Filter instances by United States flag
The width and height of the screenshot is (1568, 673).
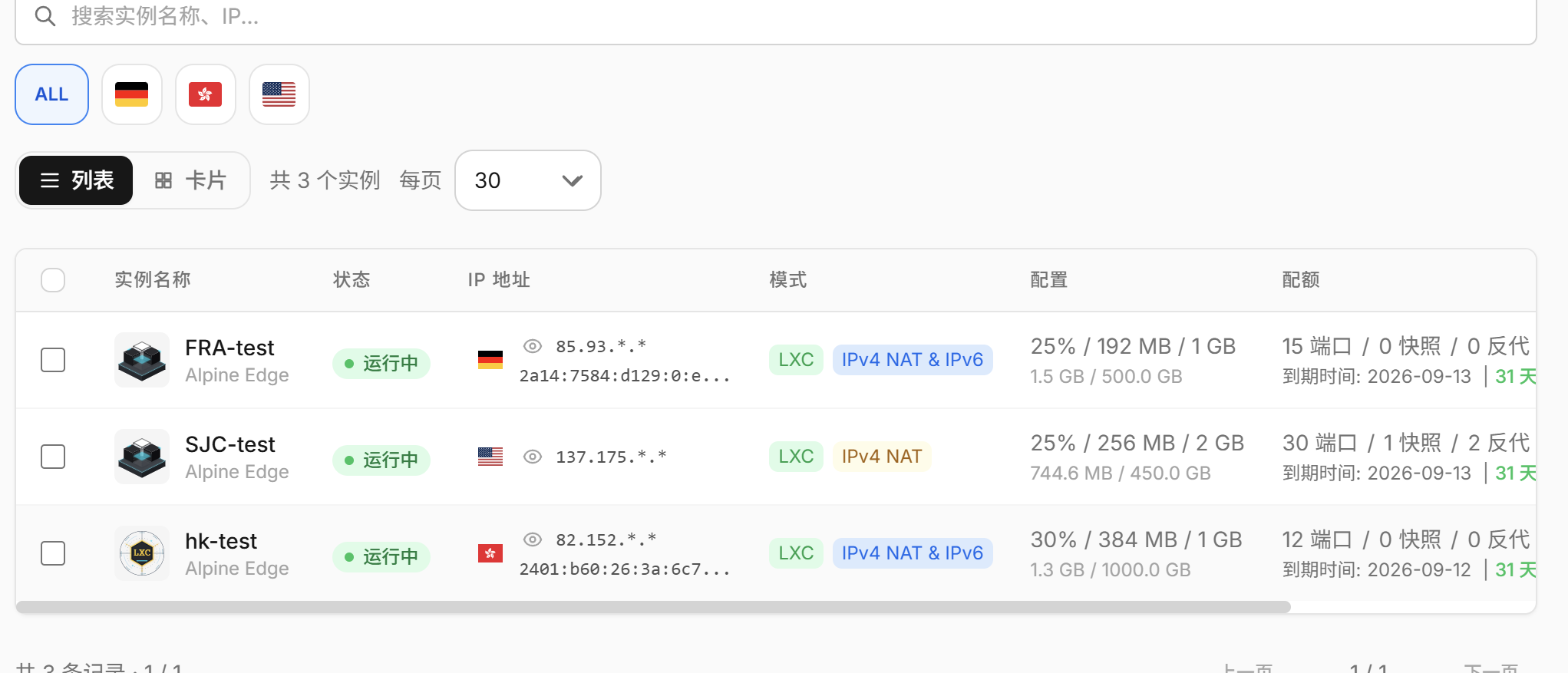point(279,94)
